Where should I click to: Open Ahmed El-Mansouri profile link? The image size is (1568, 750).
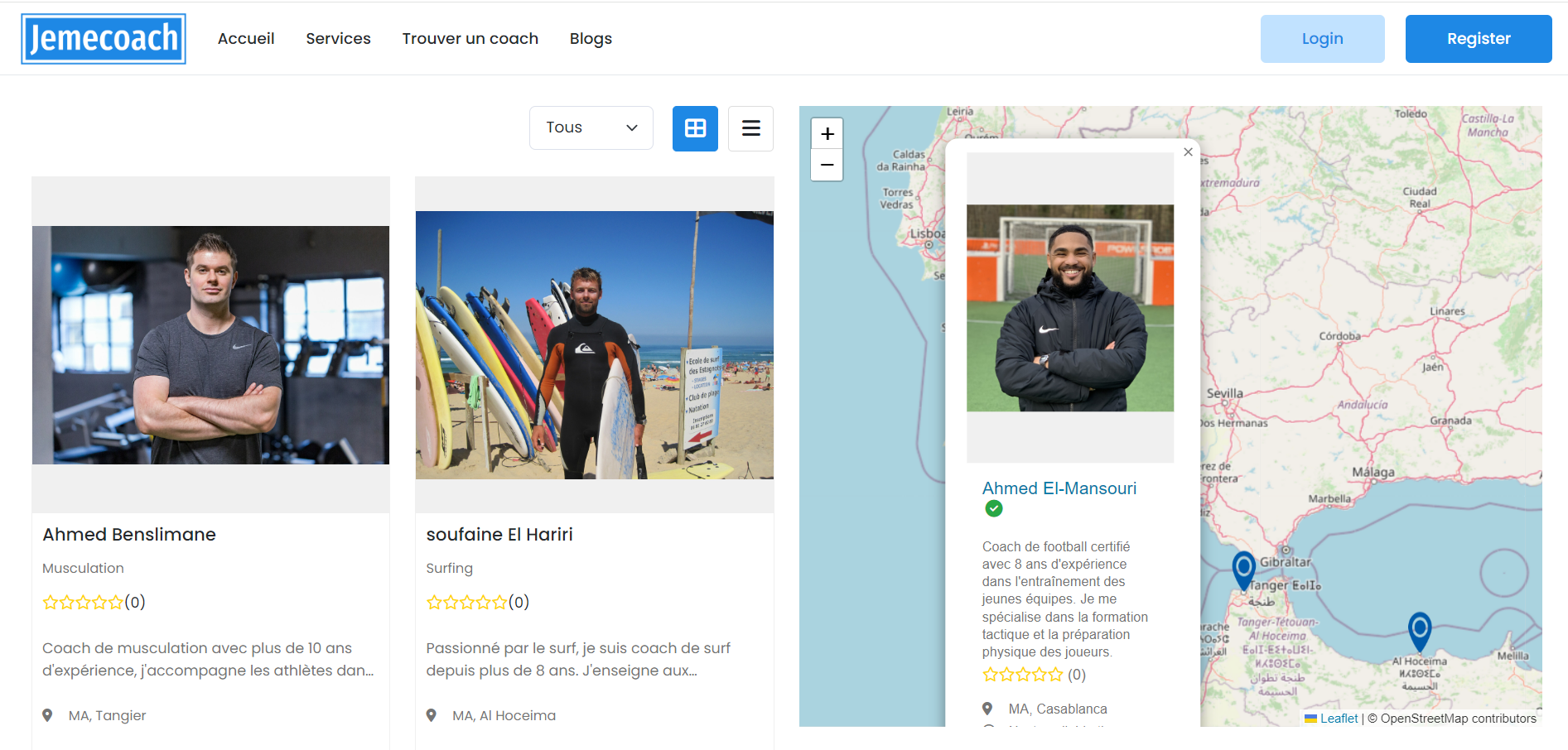coord(1059,488)
